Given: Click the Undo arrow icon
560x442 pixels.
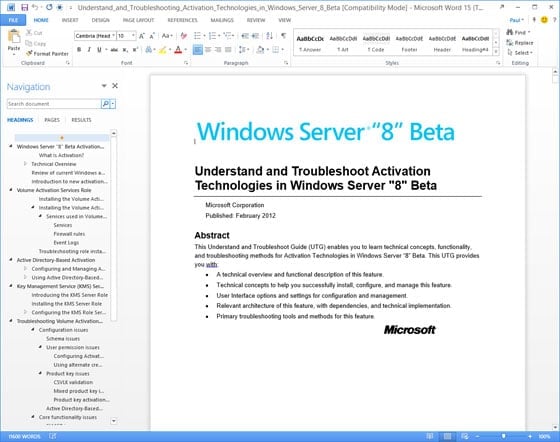Looking at the screenshot, I should click(x=35, y=7).
